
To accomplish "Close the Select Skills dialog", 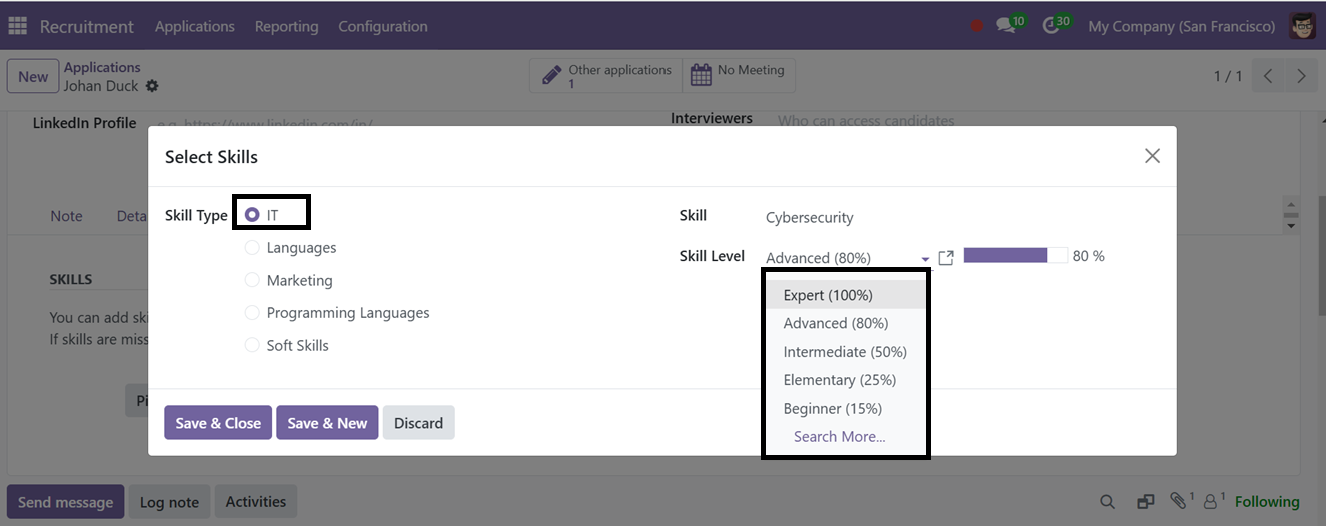I will (x=1152, y=156).
